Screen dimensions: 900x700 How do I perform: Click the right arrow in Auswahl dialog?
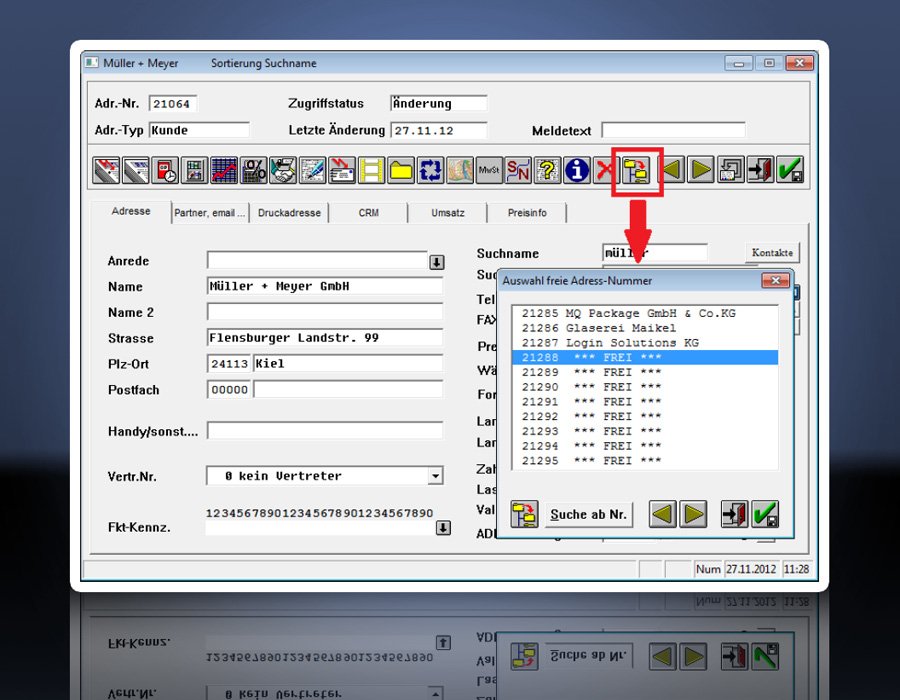693,514
